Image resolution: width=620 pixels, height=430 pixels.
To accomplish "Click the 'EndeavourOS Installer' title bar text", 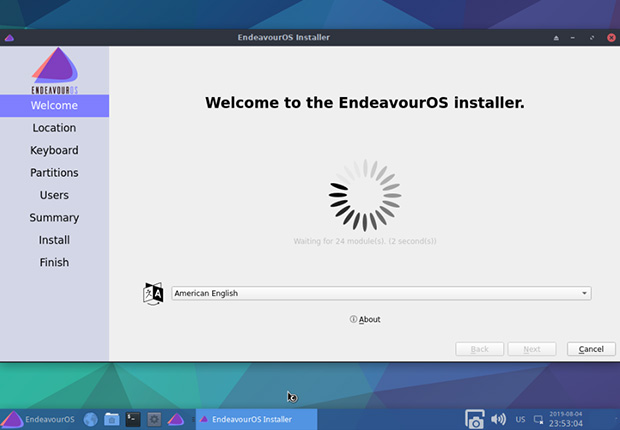I will (284, 38).
